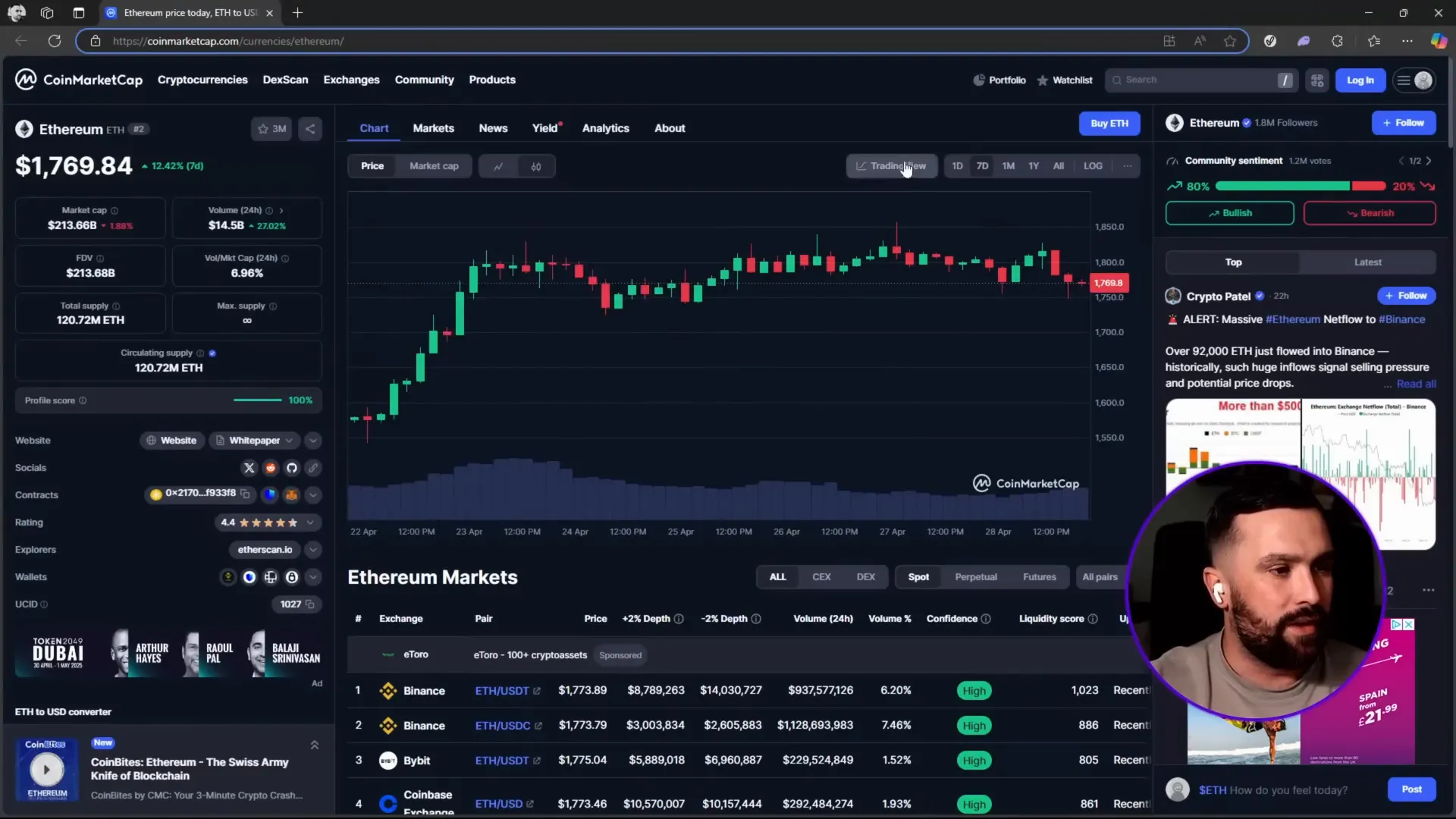This screenshot has height=819, width=1456.
Task: Select the 1D chart range
Action: click(957, 166)
